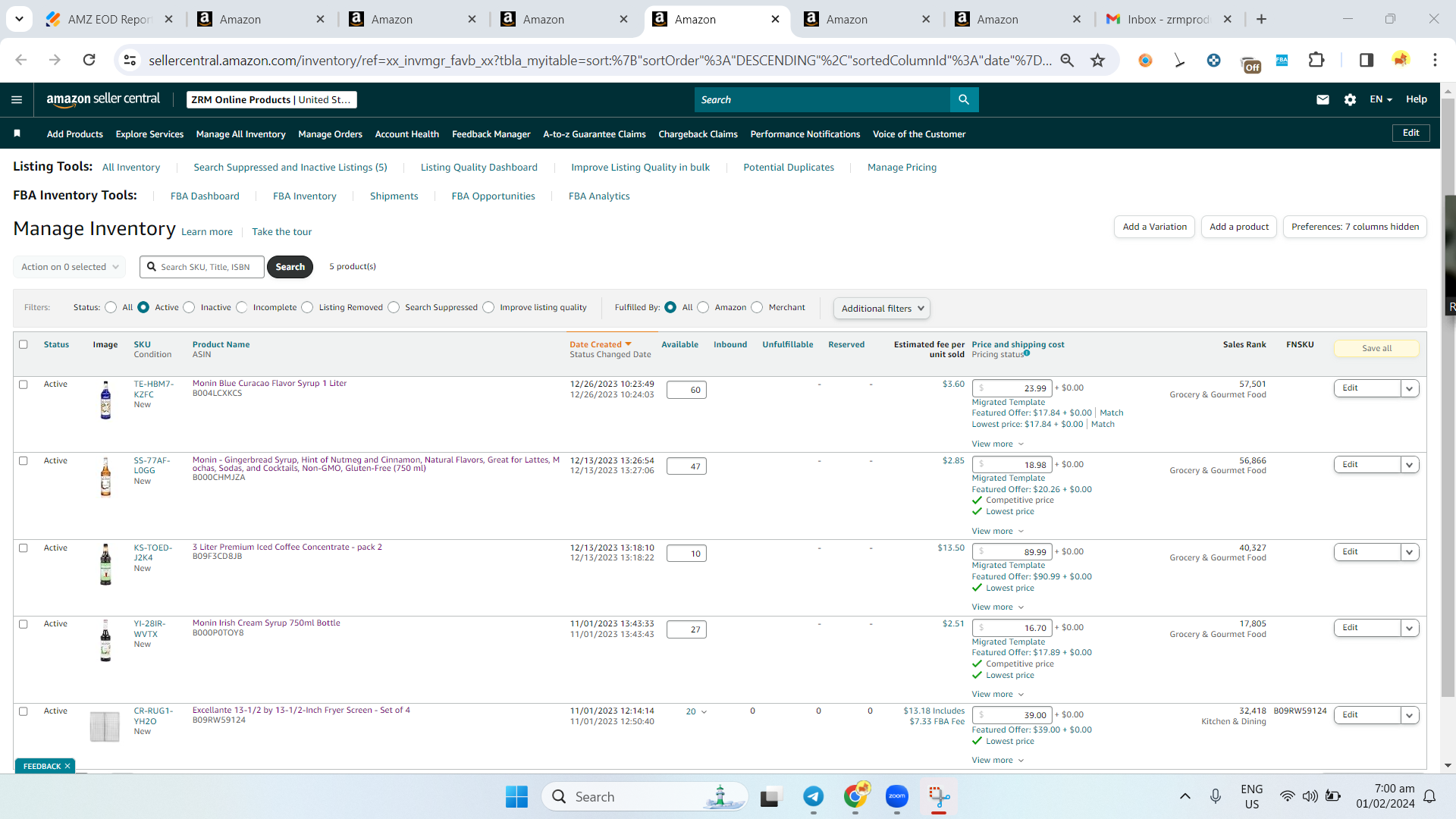
Task: Open the mail messages icon
Action: coord(1323,99)
